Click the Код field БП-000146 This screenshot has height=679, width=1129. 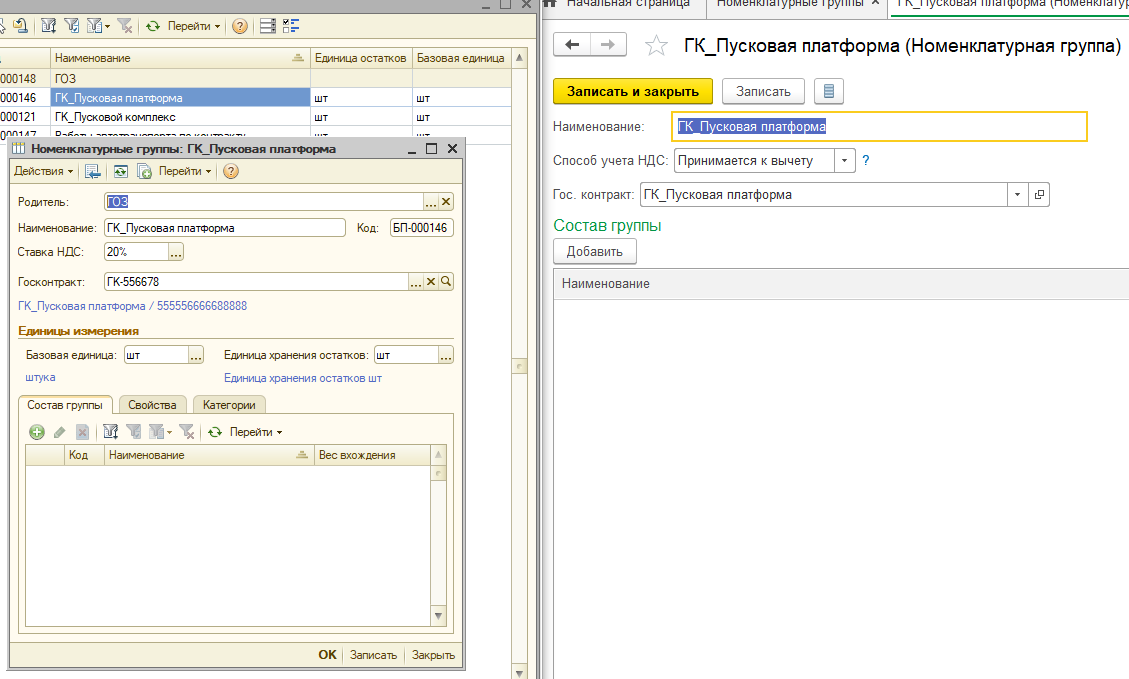pyautogui.click(x=421, y=228)
